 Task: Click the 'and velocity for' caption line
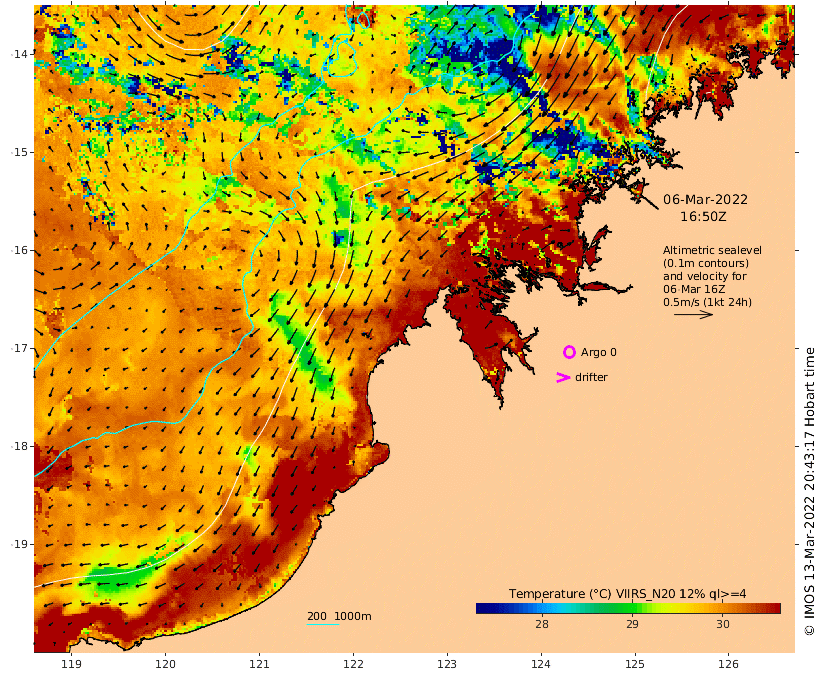[705, 276]
